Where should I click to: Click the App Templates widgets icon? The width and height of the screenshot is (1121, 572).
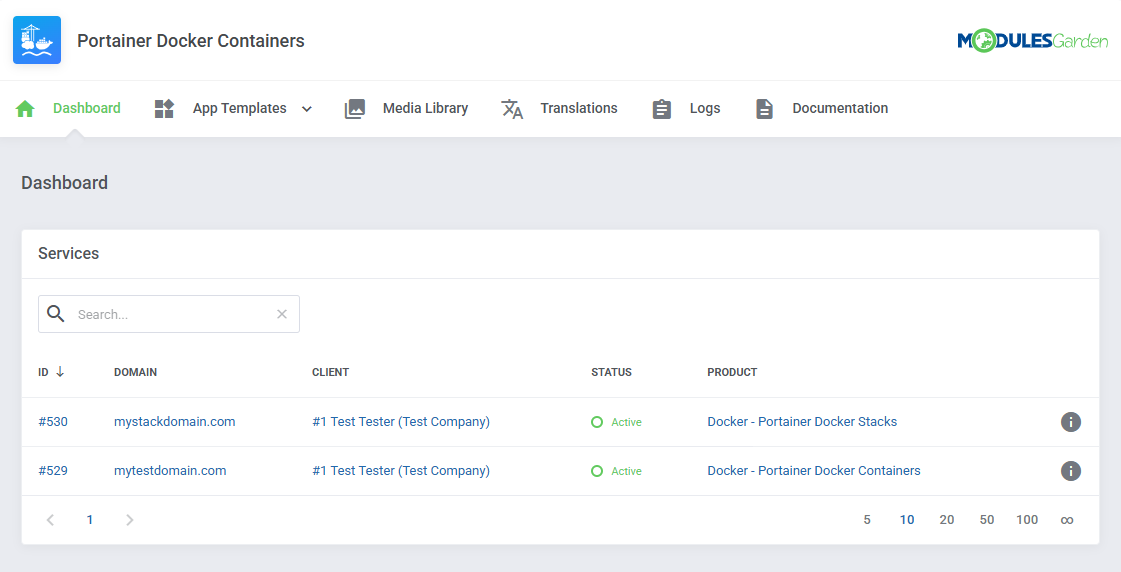(164, 109)
